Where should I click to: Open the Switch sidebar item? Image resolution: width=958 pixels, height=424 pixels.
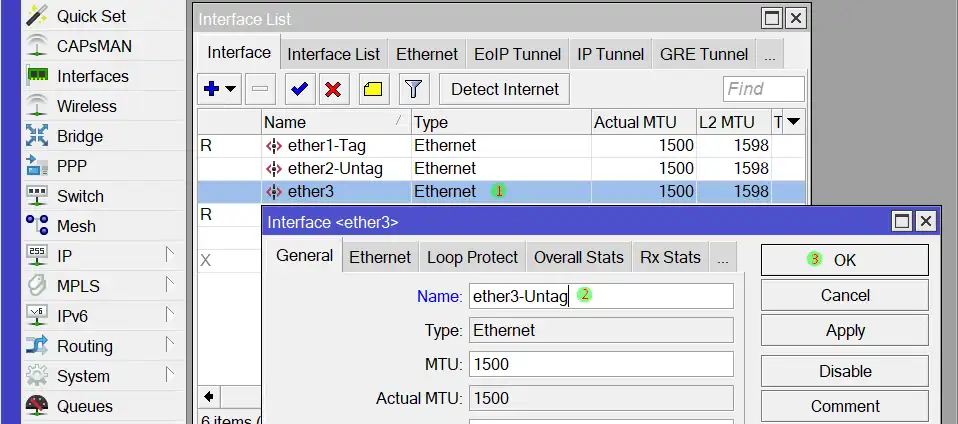(80, 196)
